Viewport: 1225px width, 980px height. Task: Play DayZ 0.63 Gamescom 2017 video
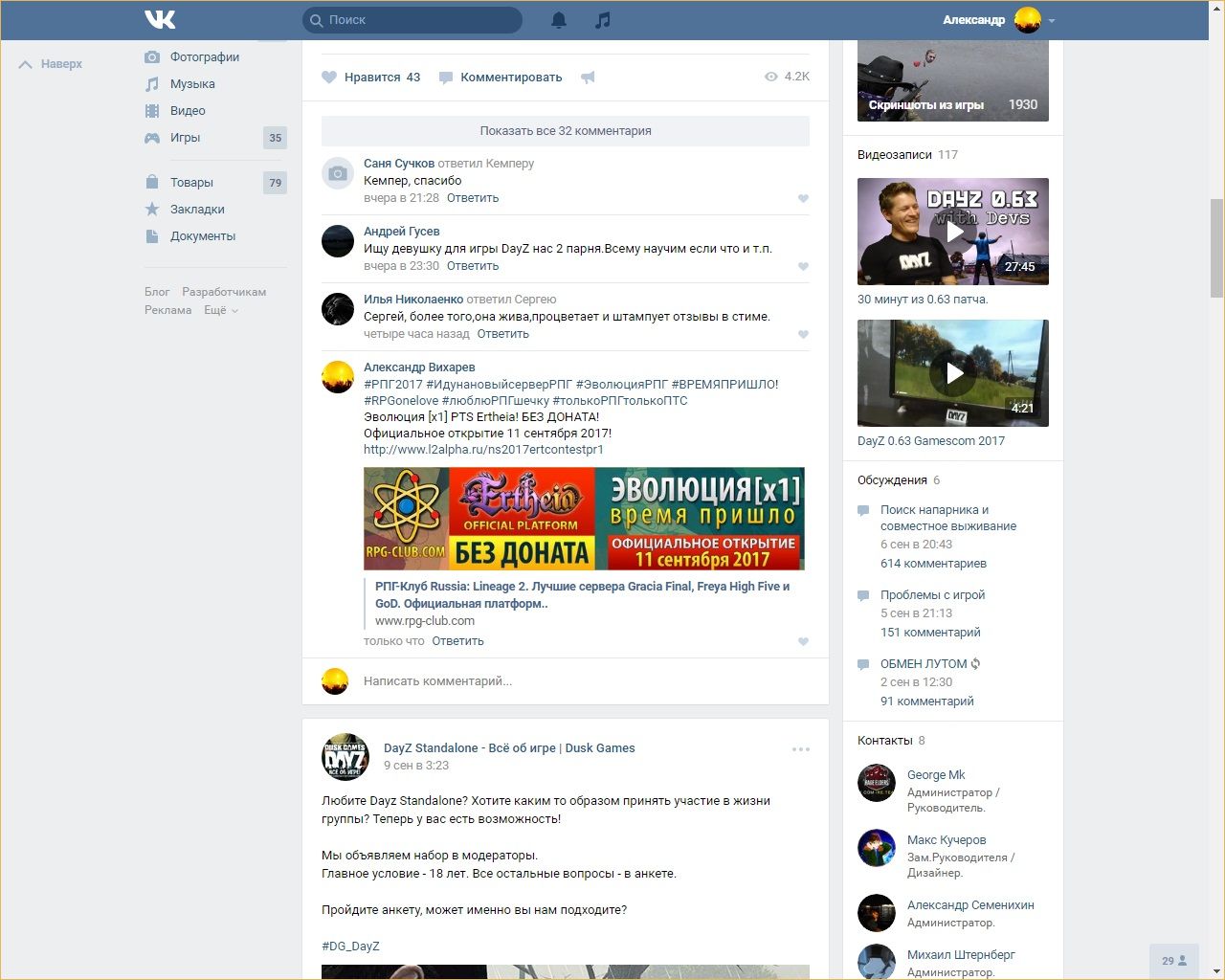[953, 373]
